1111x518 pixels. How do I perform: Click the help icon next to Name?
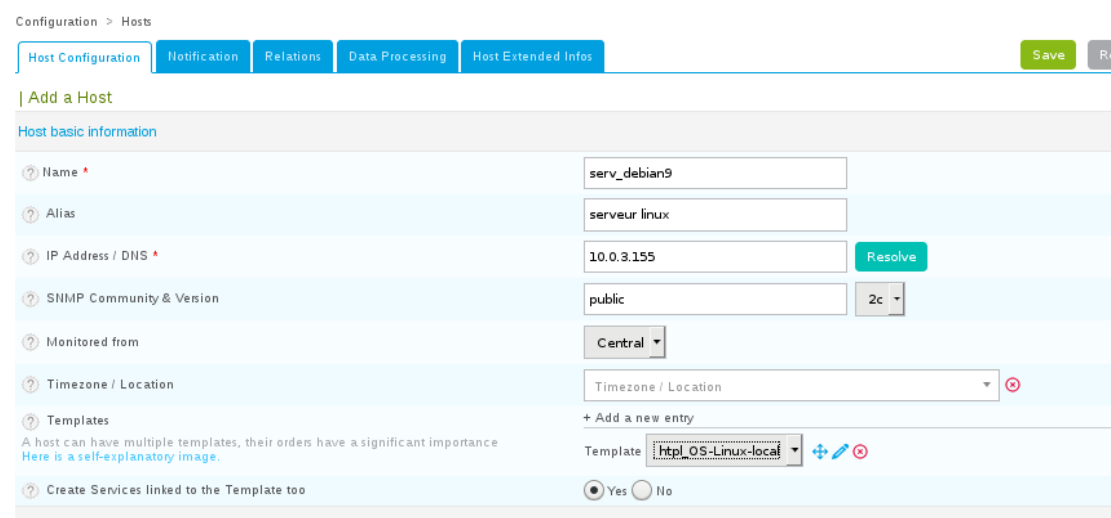pos(30,173)
